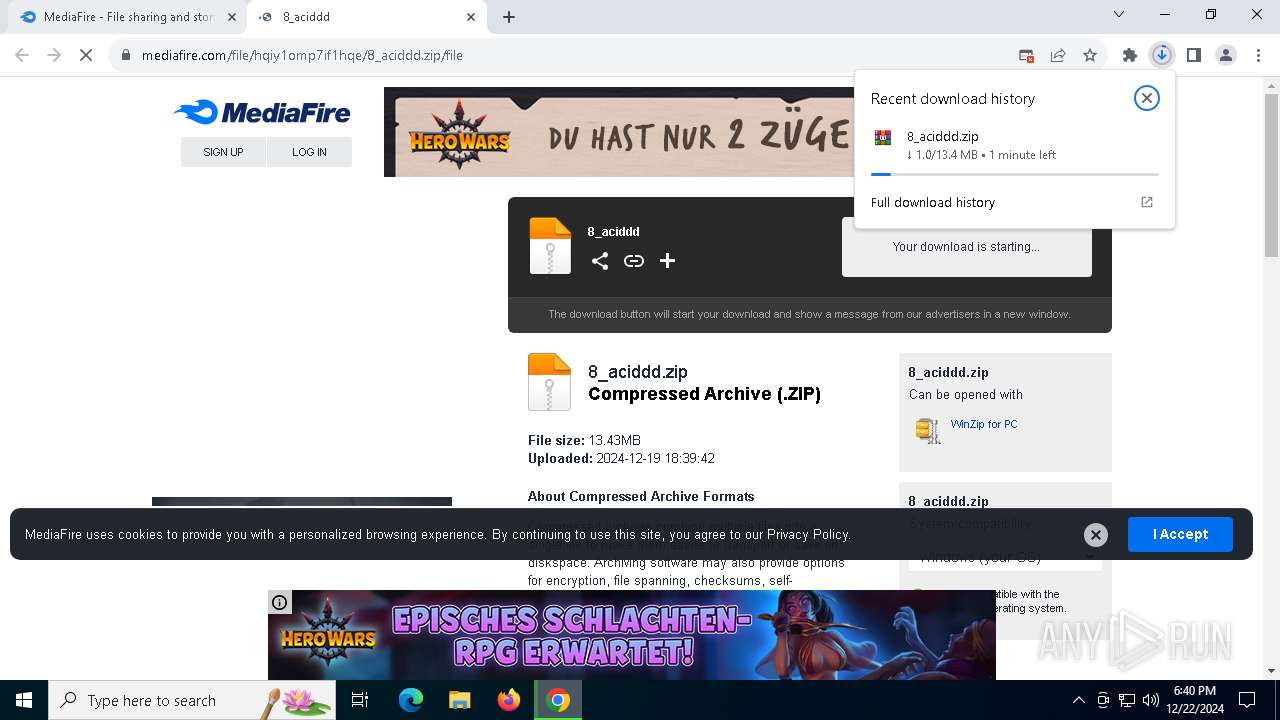This screenshot has width=1280, height=720.
Task: Click the WinZip for PC icon
Action: 928,430
